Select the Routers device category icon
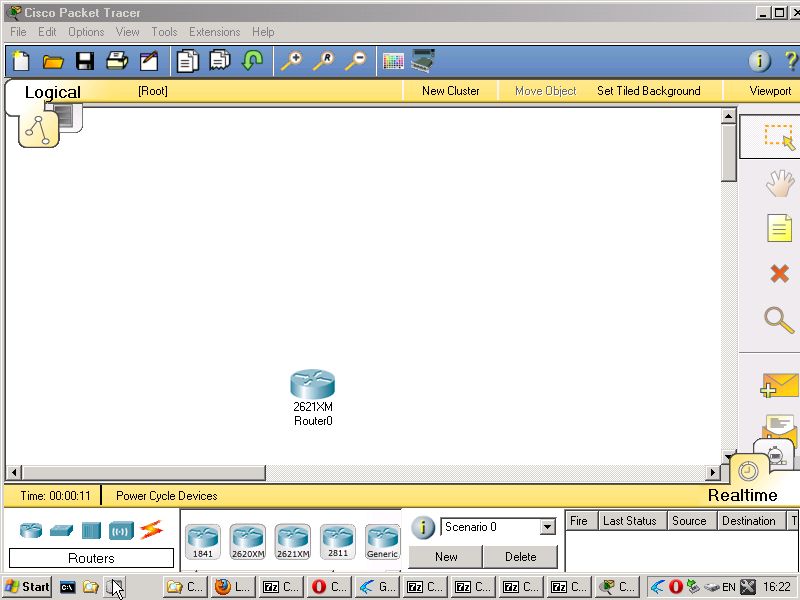 (x=31, y=530)
